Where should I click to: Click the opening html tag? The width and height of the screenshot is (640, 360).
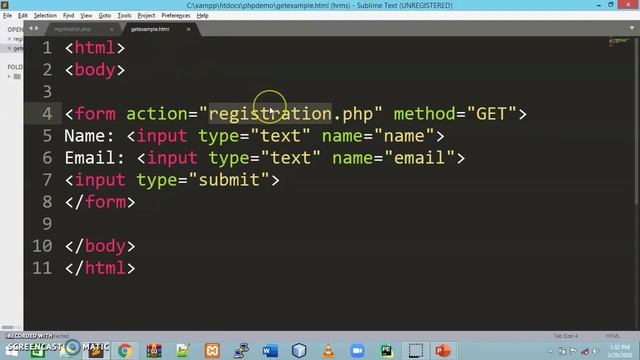click(x=95, y=48)
